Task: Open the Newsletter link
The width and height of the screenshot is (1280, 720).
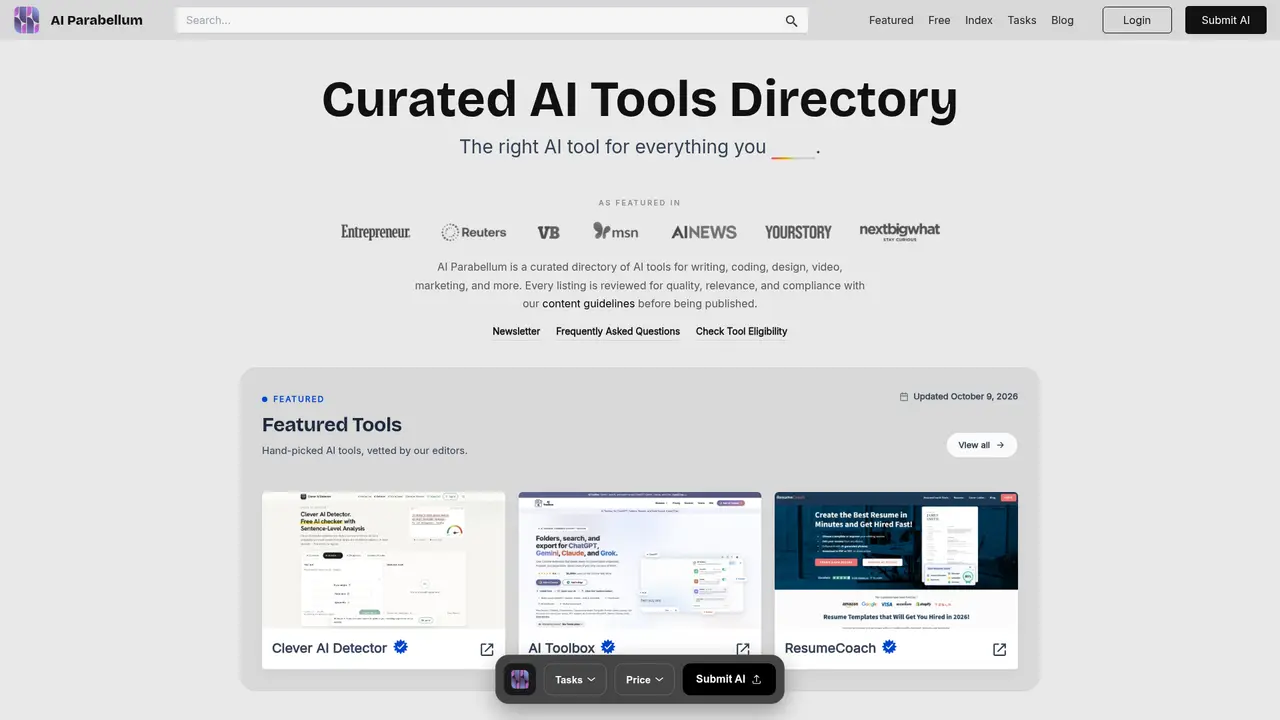Action: click(x=516, y=331)
